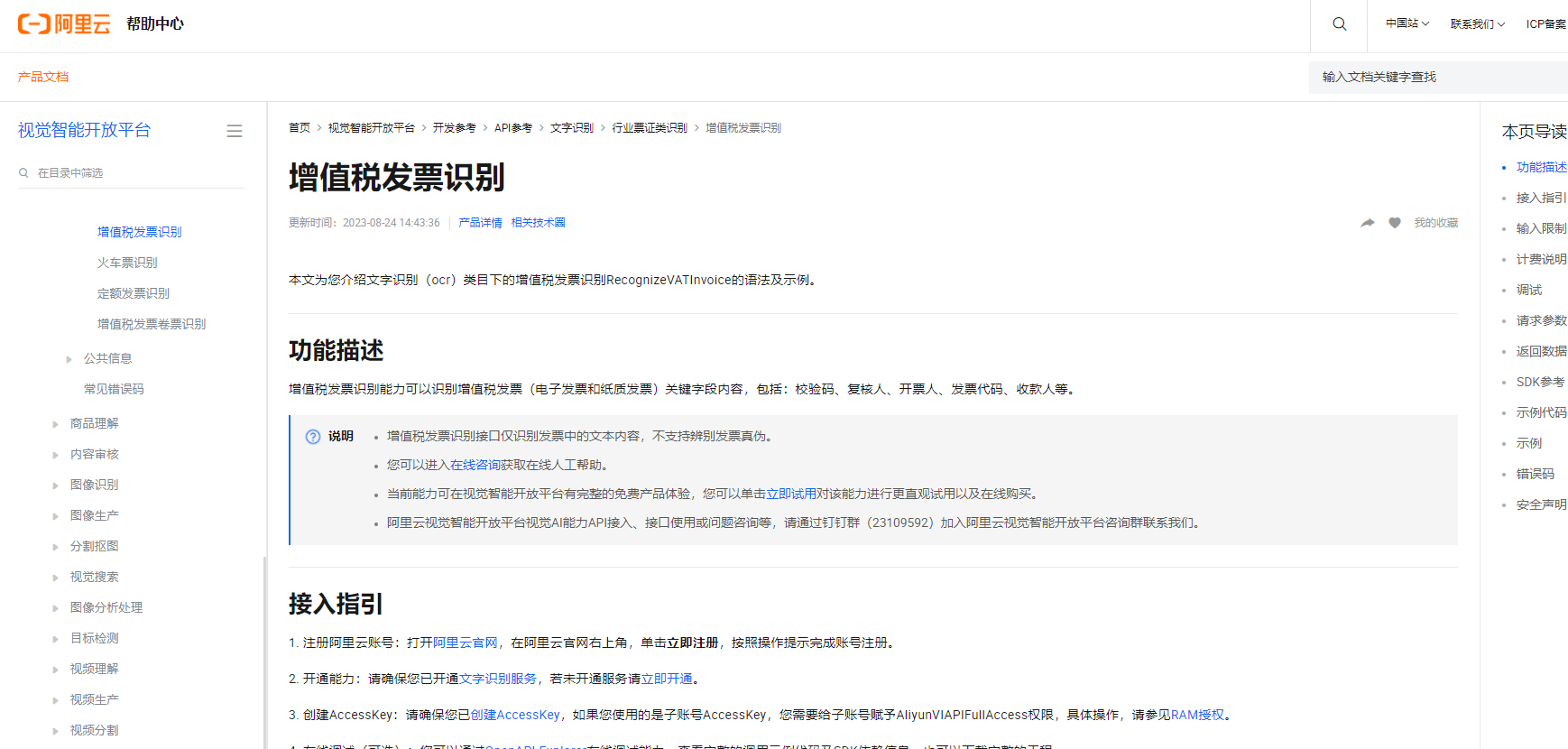
Task: Open the RAM授权 link
Action: [x=1197, y=716]
